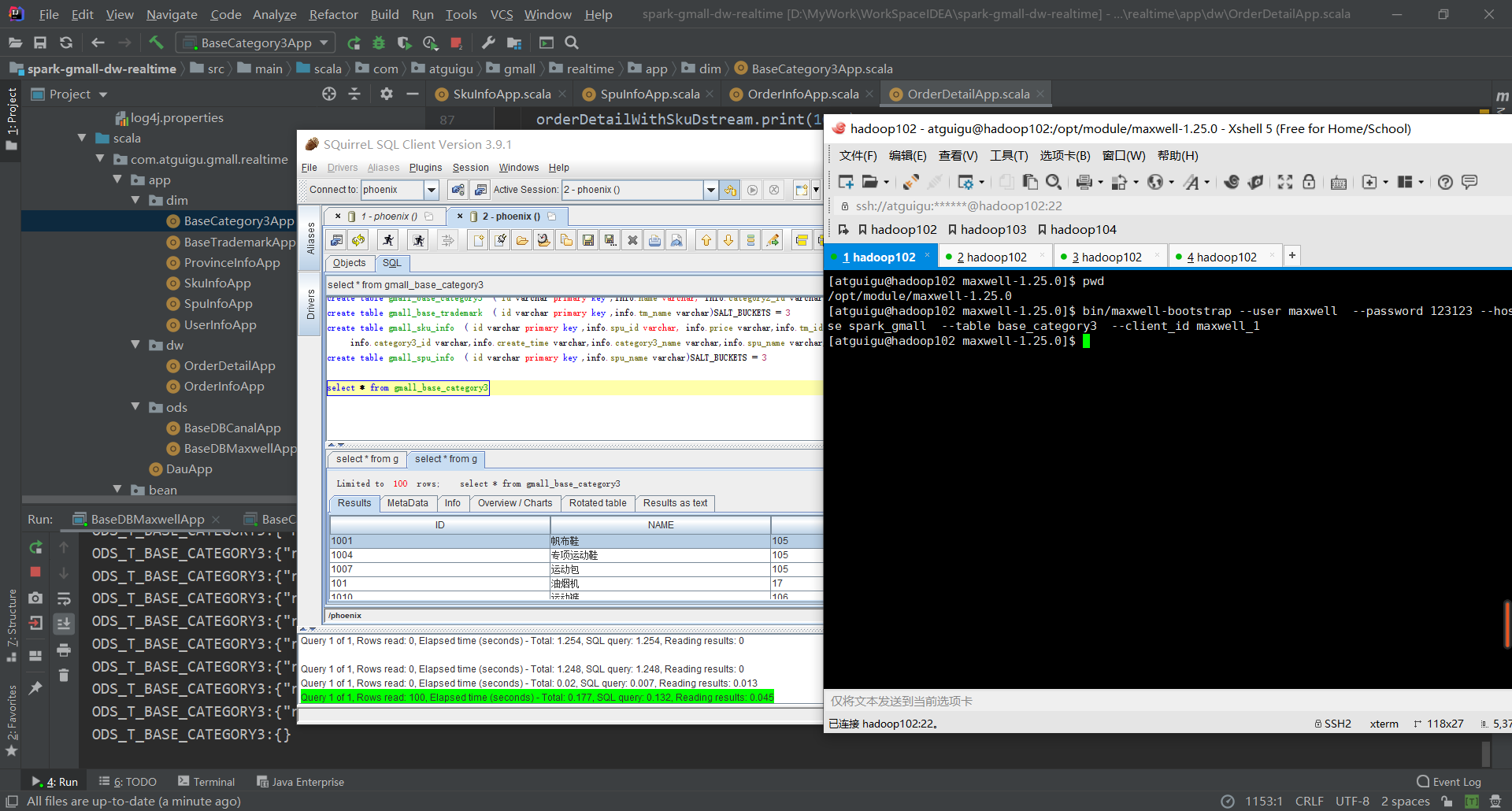The image size is (1512, 811).
Task: Click the grey X delete icon in SQuirreL toolbar
Action: coord(632,240)
